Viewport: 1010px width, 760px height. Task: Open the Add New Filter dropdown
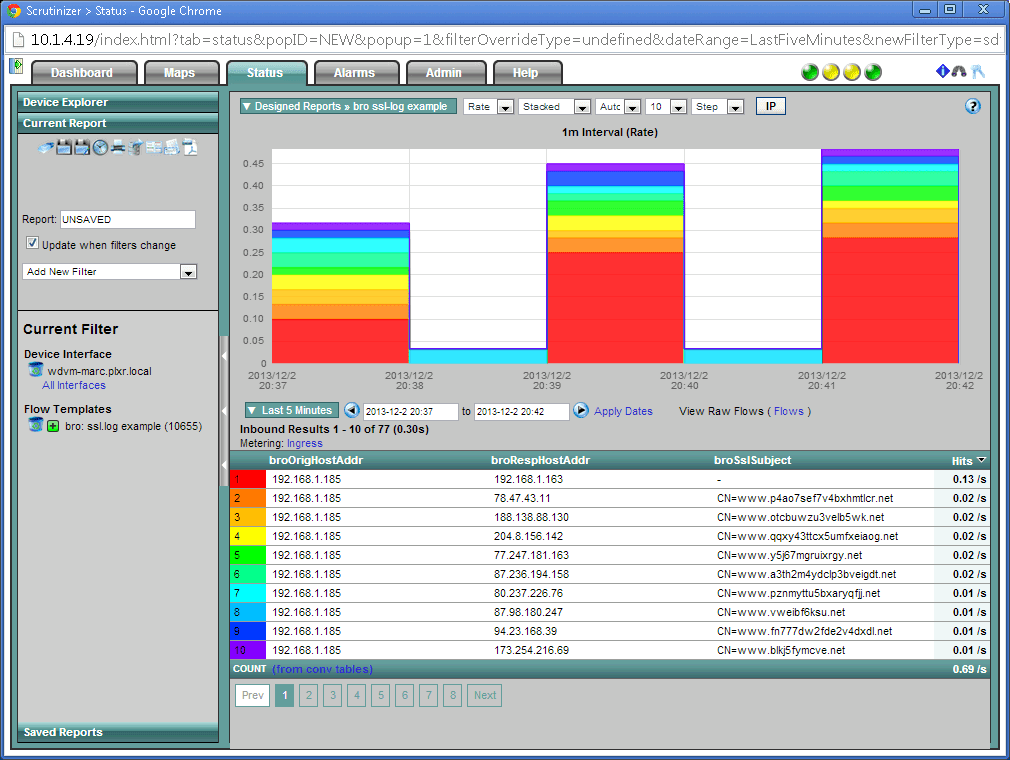coord(110,272)
